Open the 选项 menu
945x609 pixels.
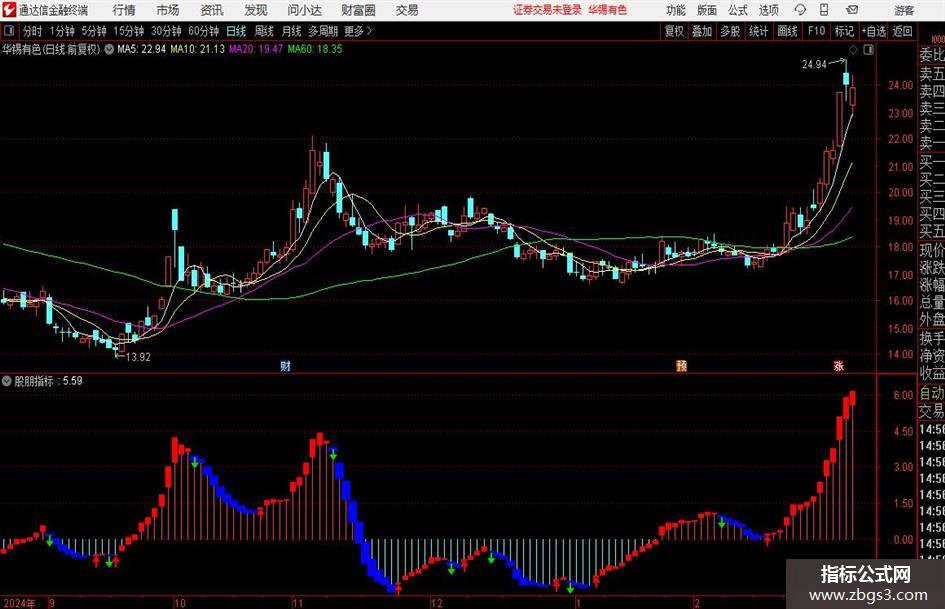pos(768,10)
